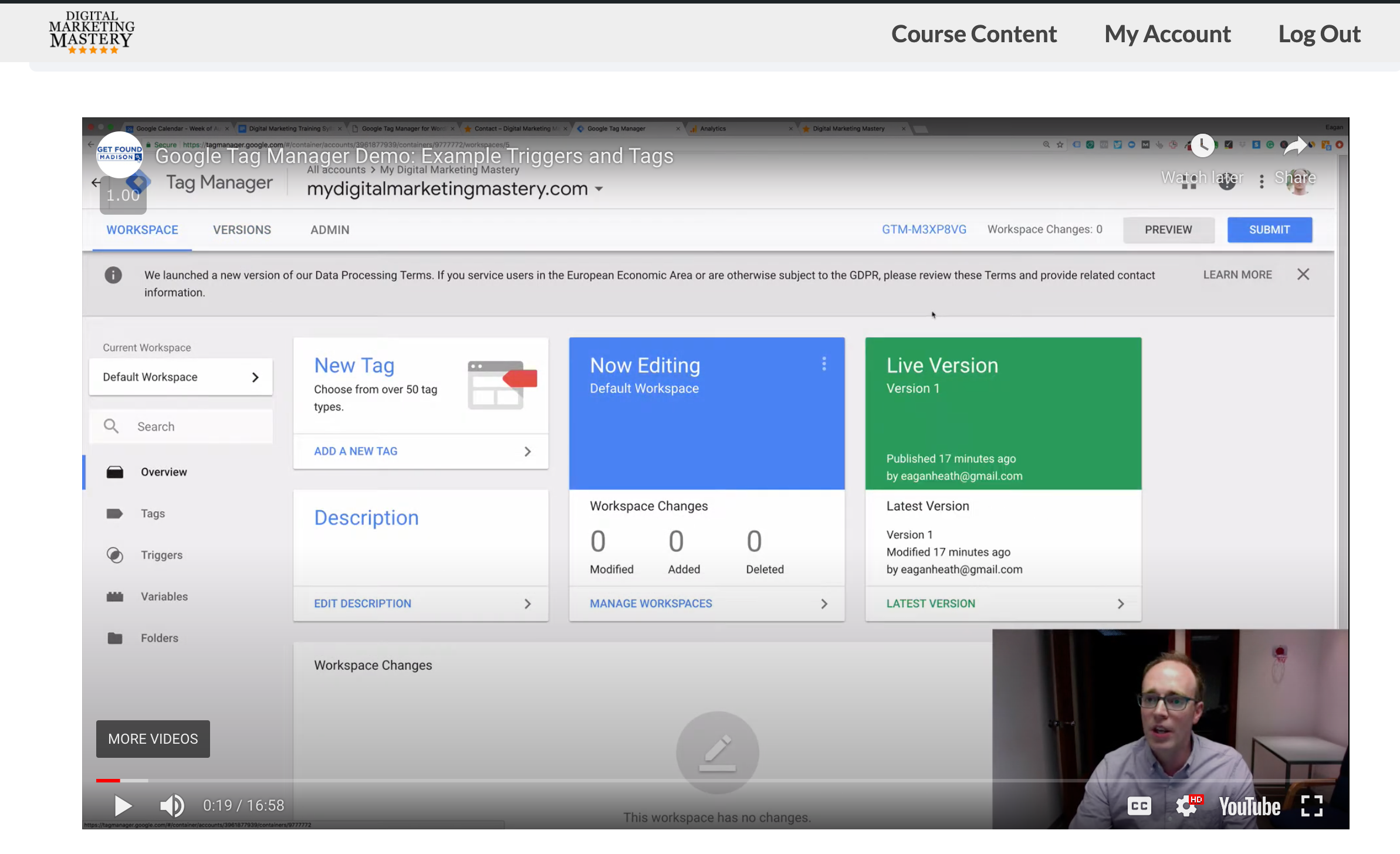
Task: Click the blue SUBMIT button
Action: tap(1270, 229)
